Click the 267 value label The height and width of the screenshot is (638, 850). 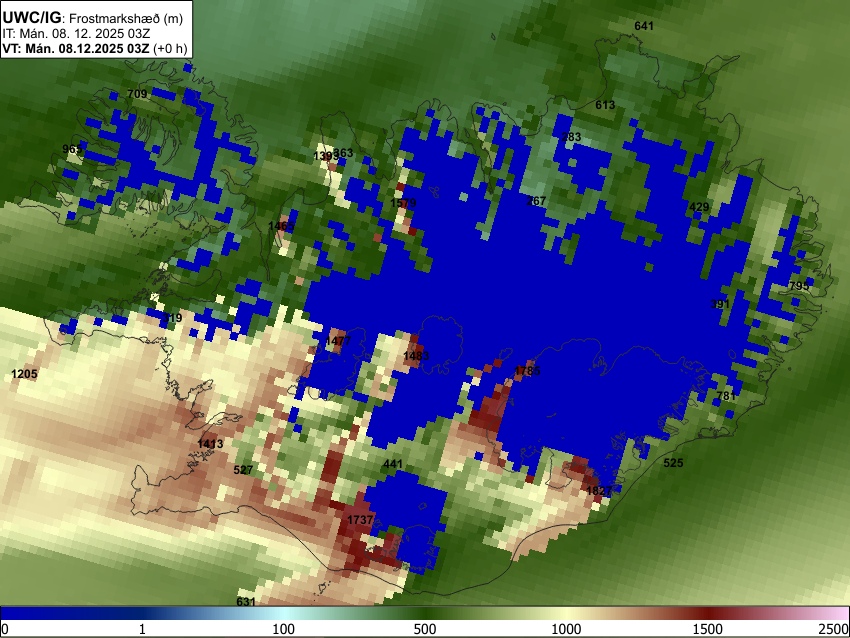pyautogui.click(x=536, y=201)
